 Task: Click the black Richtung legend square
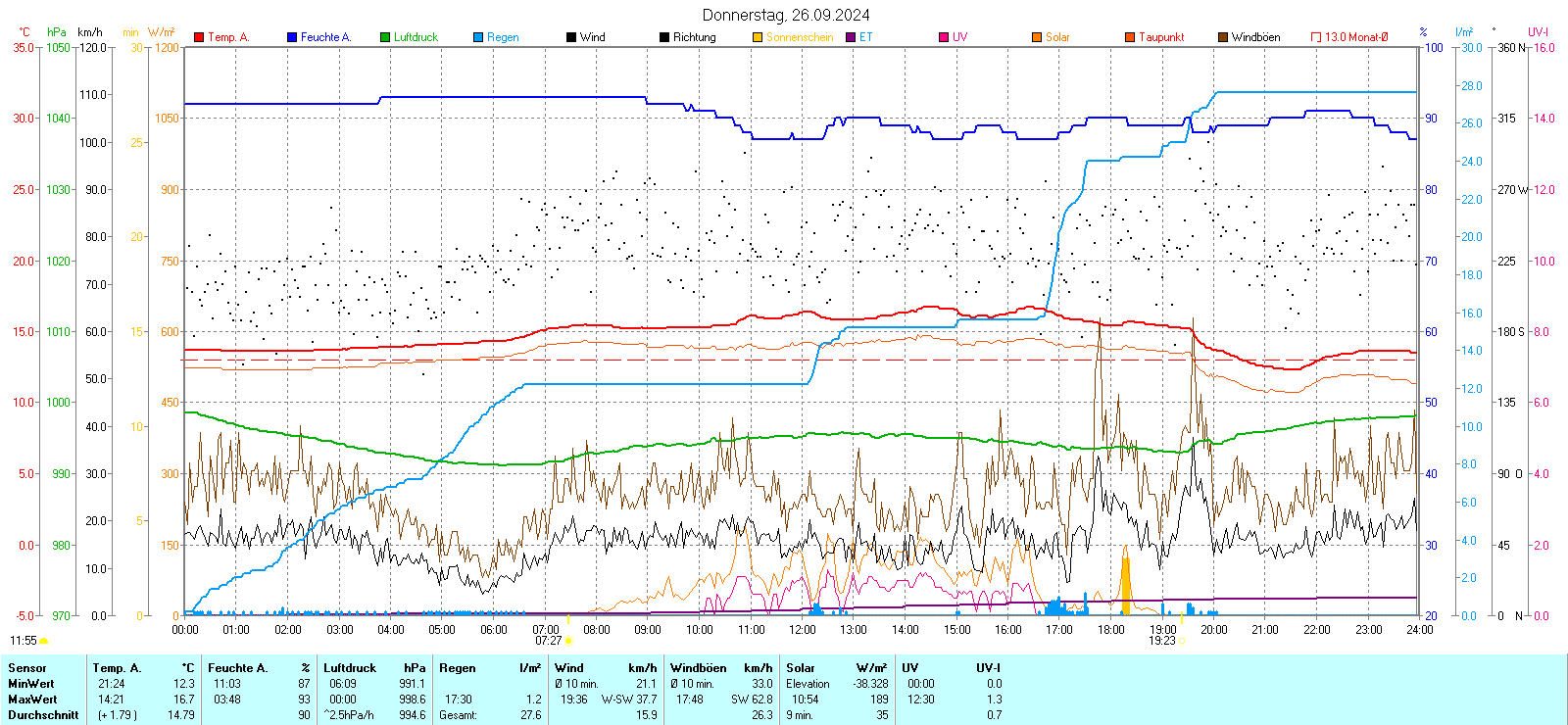(664, 37)
